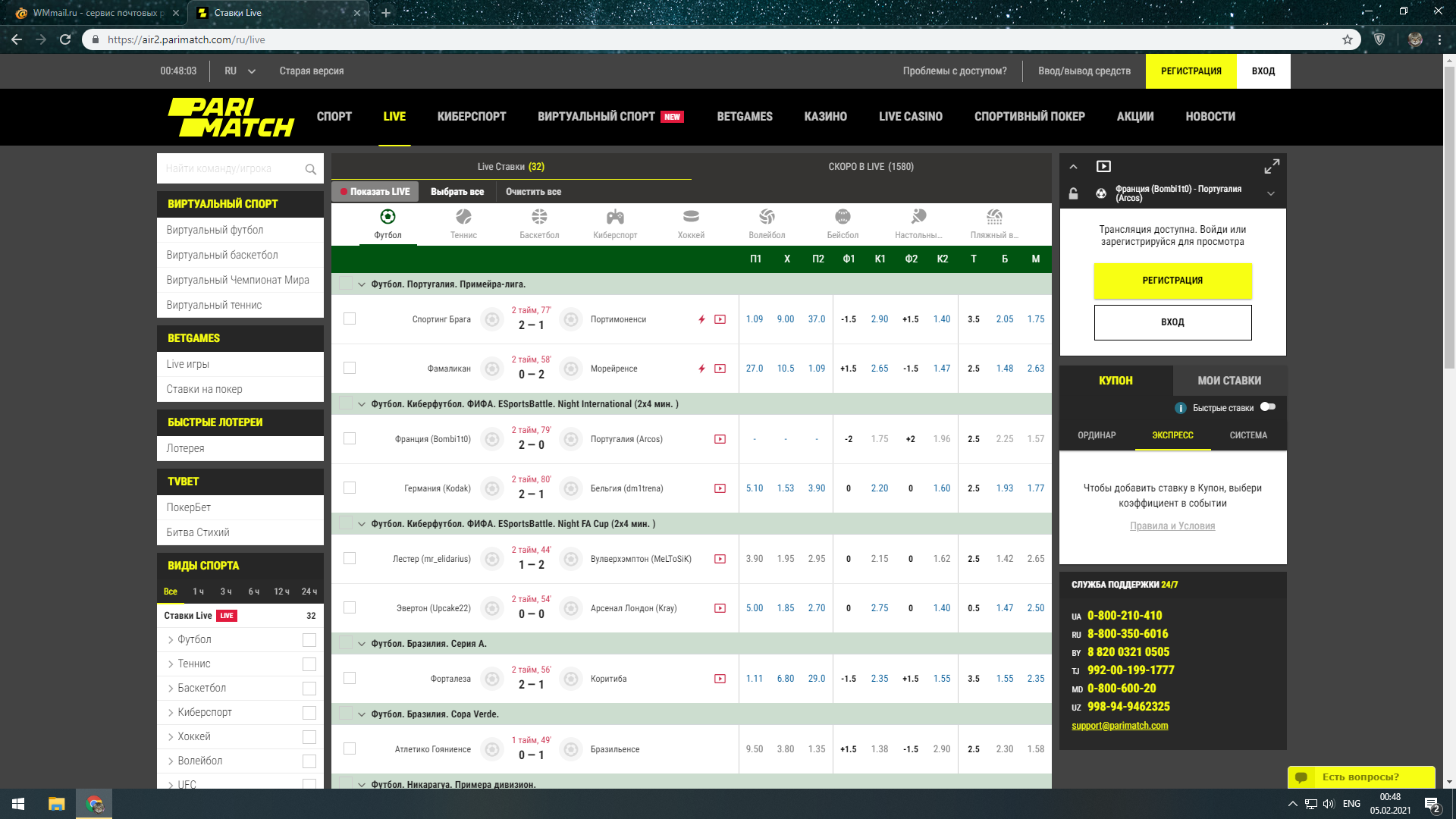Select the Table tennis icon
1456x819 pixels.
click(918, 218)
